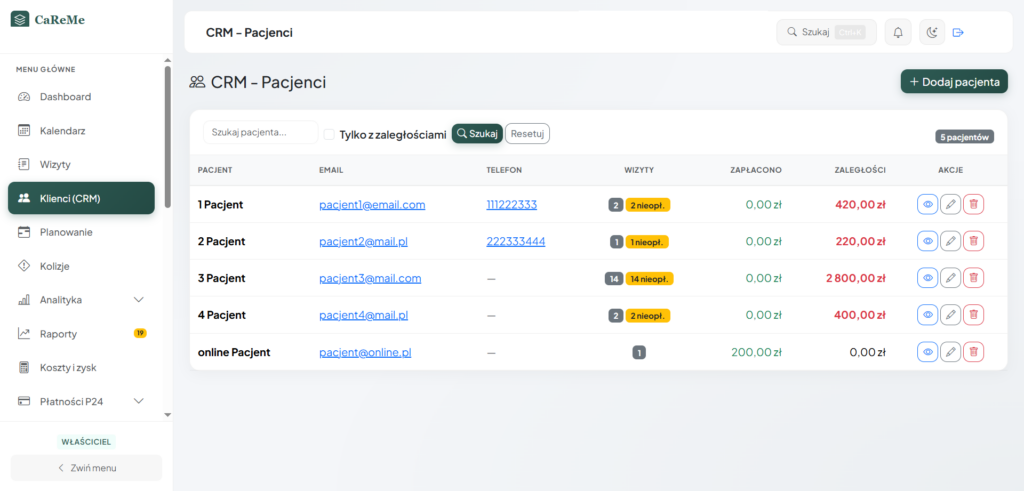Click the Resetuj button
This screenshot has height=491, width=1024.
pos(528,133)
